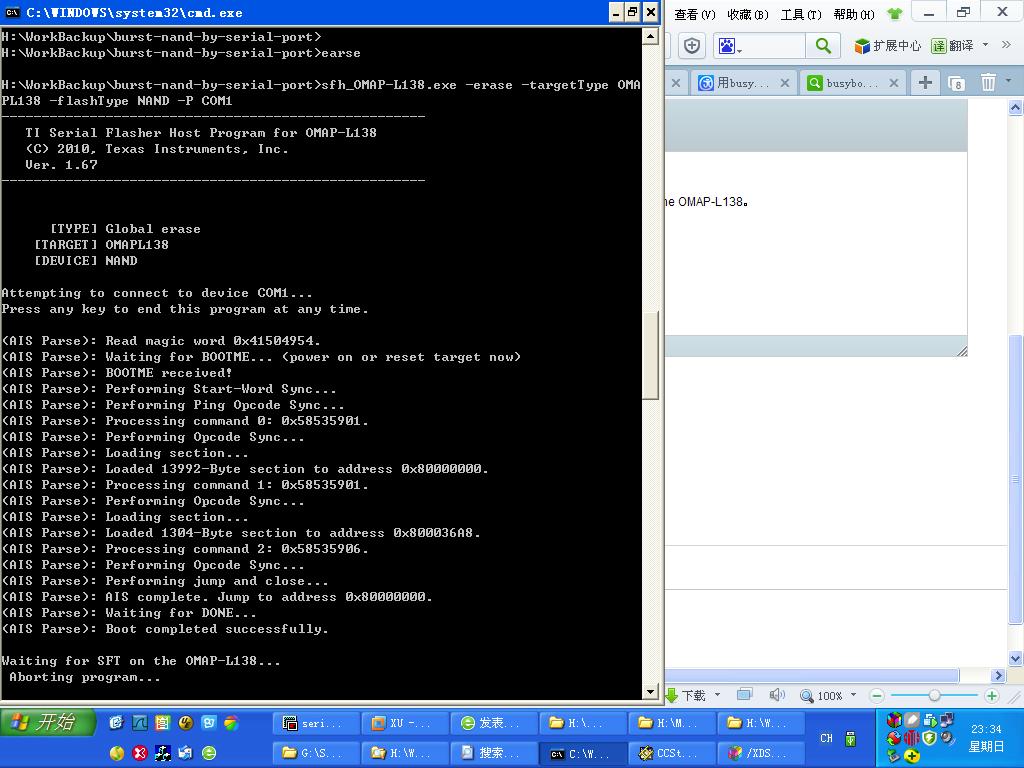Open the 帮助(H) menu

click(854, 14)
